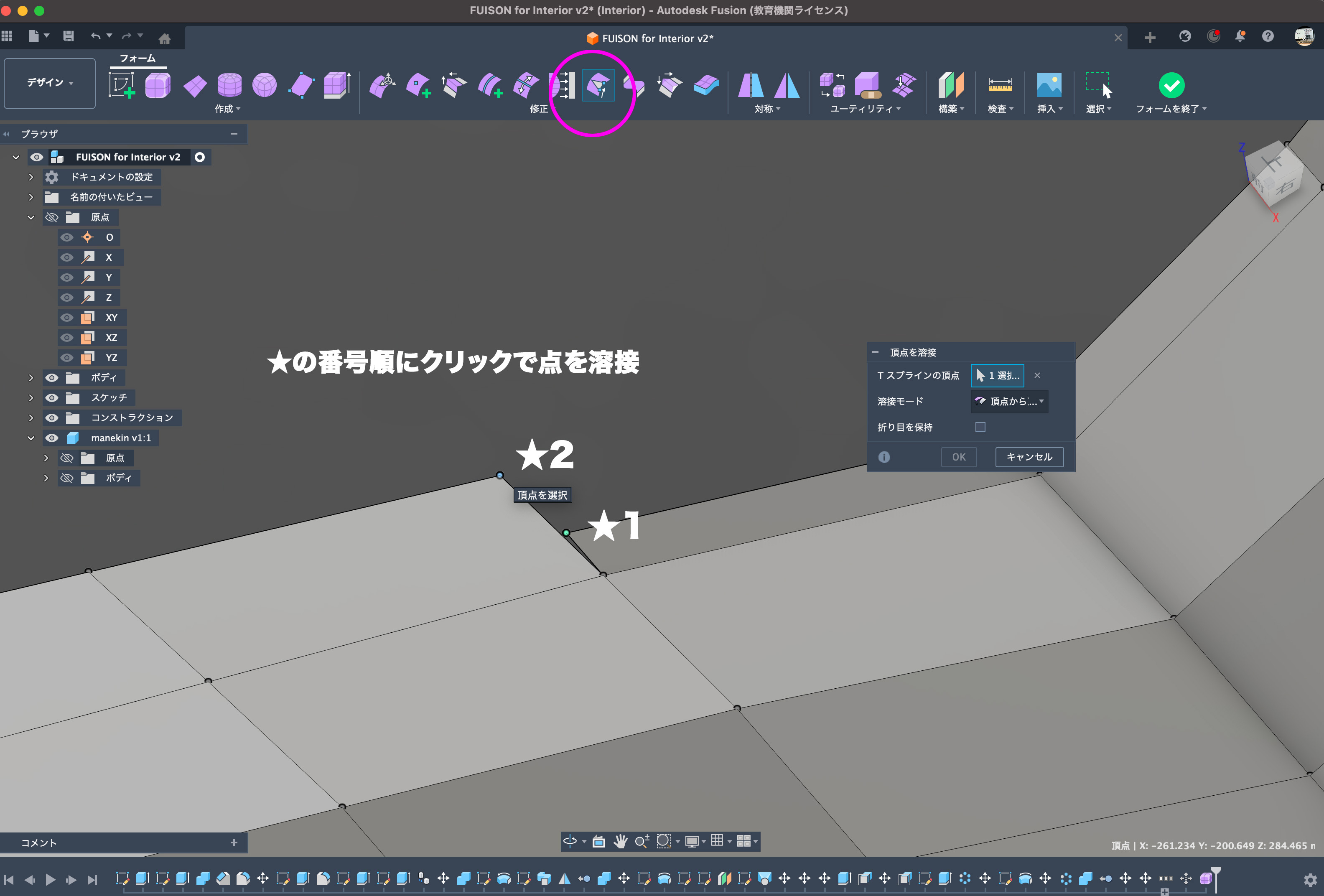
Task: Click the timeline play button
Action: (x=50, y=879)
